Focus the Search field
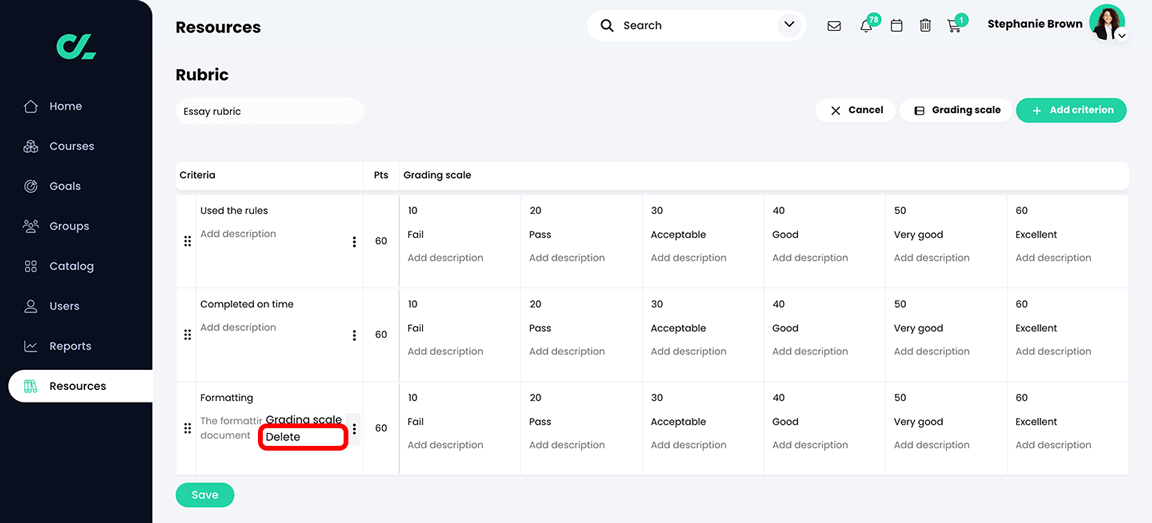Viewport: 1152px width, 523px height. [x=696, y=26]
